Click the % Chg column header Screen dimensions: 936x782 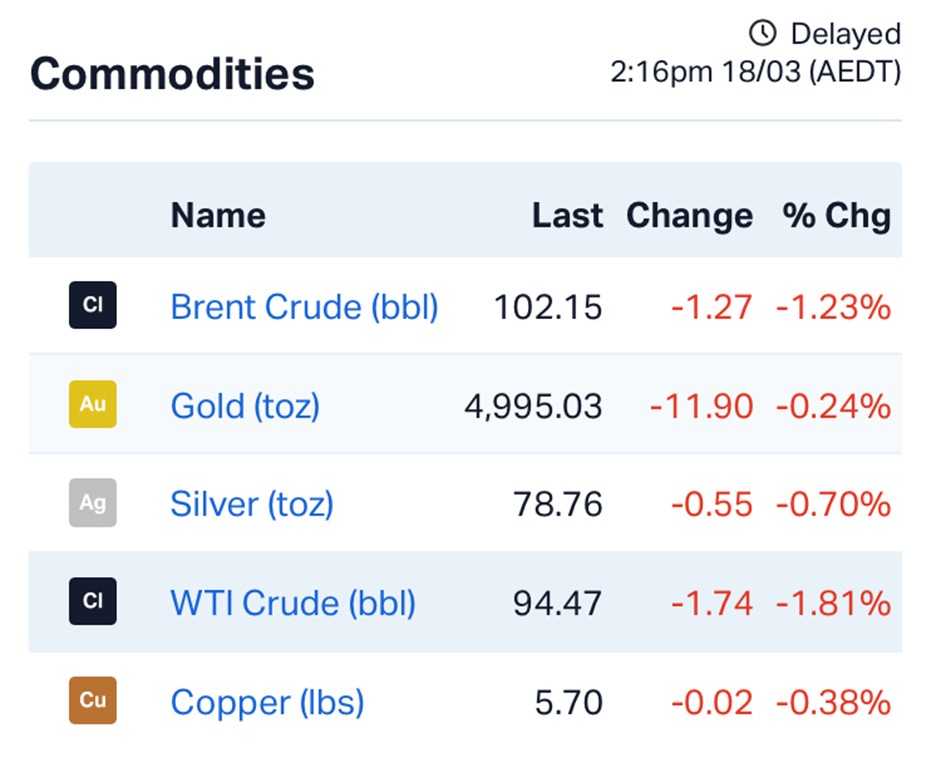point(836,215)
